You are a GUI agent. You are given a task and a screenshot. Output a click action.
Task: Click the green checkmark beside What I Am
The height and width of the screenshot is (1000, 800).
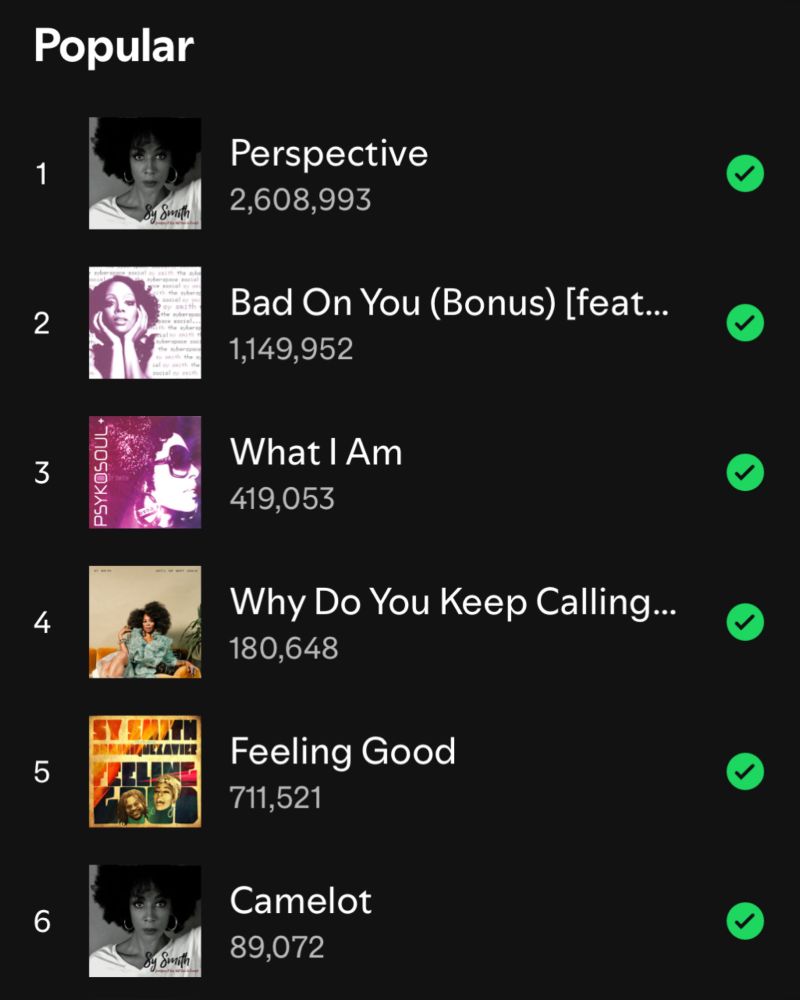tap(745, 473)
